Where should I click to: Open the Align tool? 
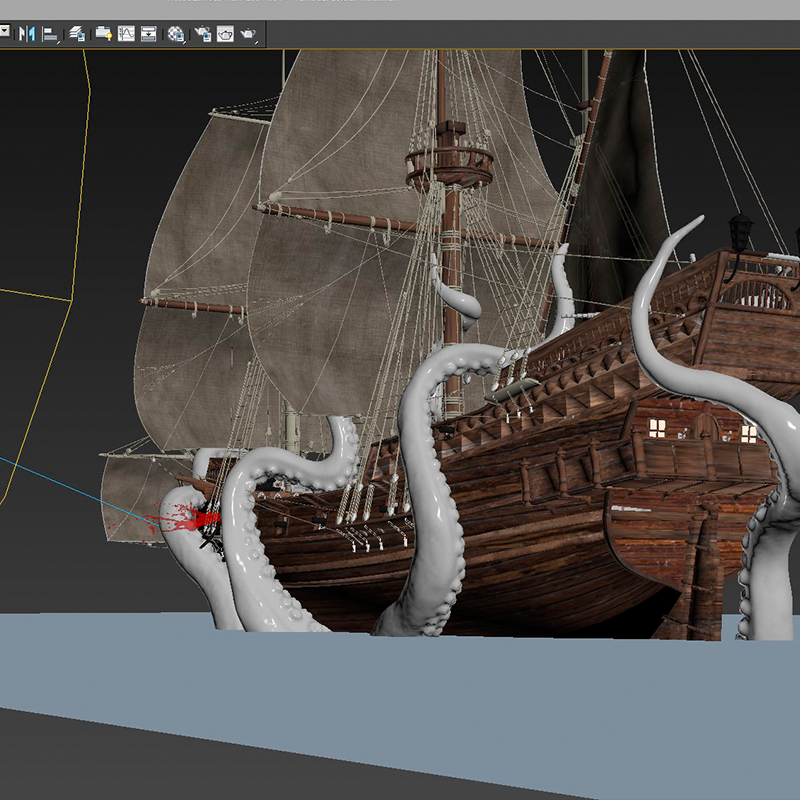tap(49, 34)
